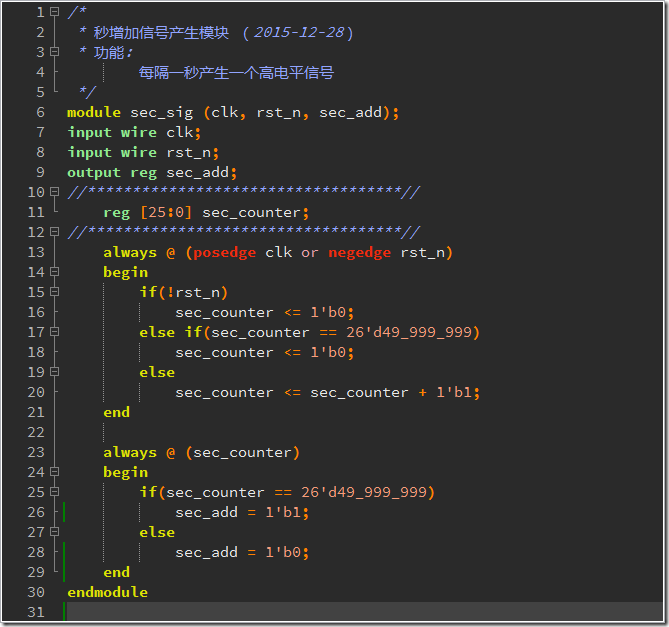669x627 pixels.
Task: Click 'sec_counter' in the reg declaration
Action: point(251,212)
